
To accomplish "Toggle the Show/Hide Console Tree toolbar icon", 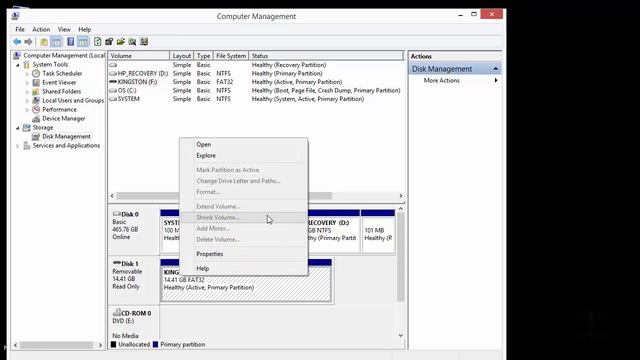I will point(56,42).
